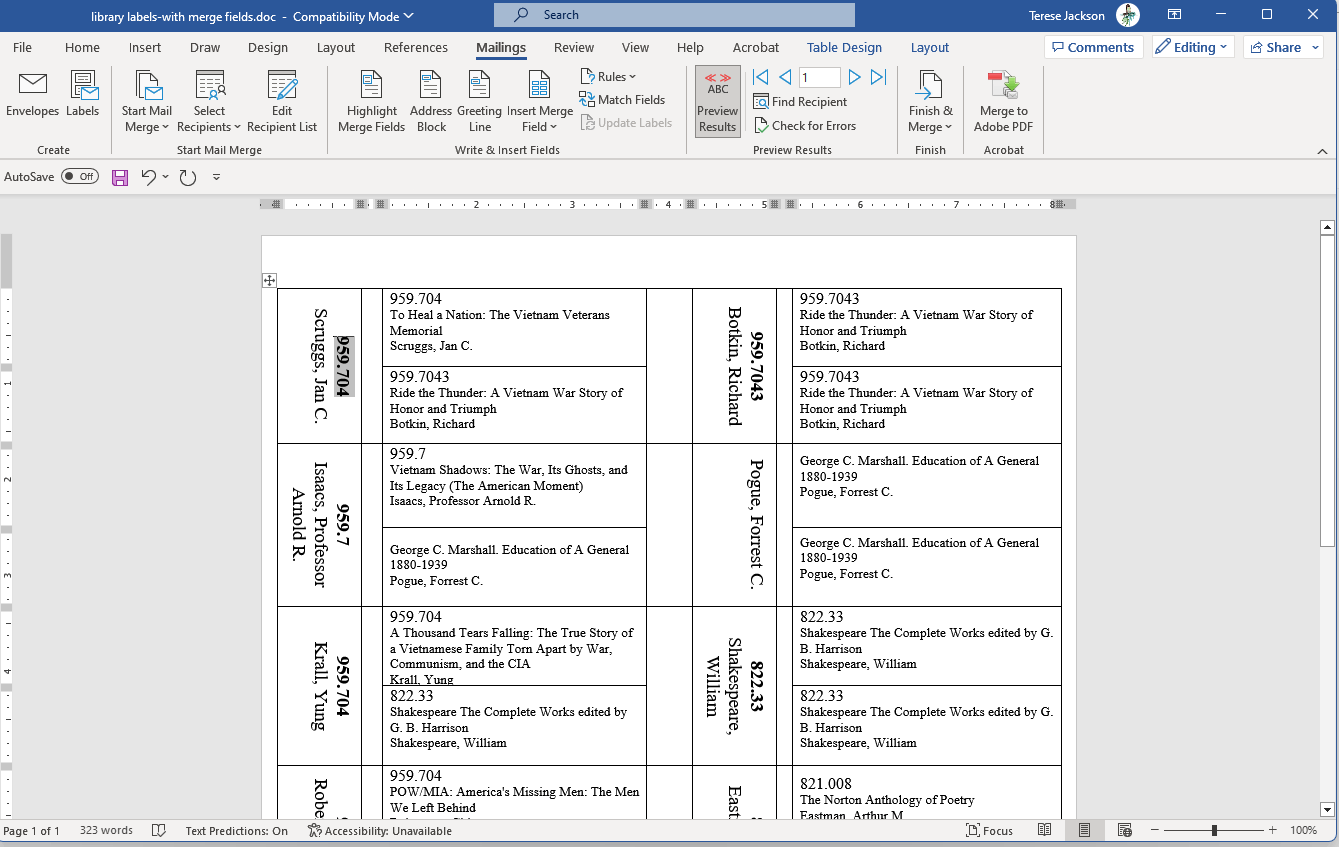The height and width of the screenshot is (847, 1339).
Task: Switch to Read Mode view
Action: pyautogui.click(x=1045, y=831)
